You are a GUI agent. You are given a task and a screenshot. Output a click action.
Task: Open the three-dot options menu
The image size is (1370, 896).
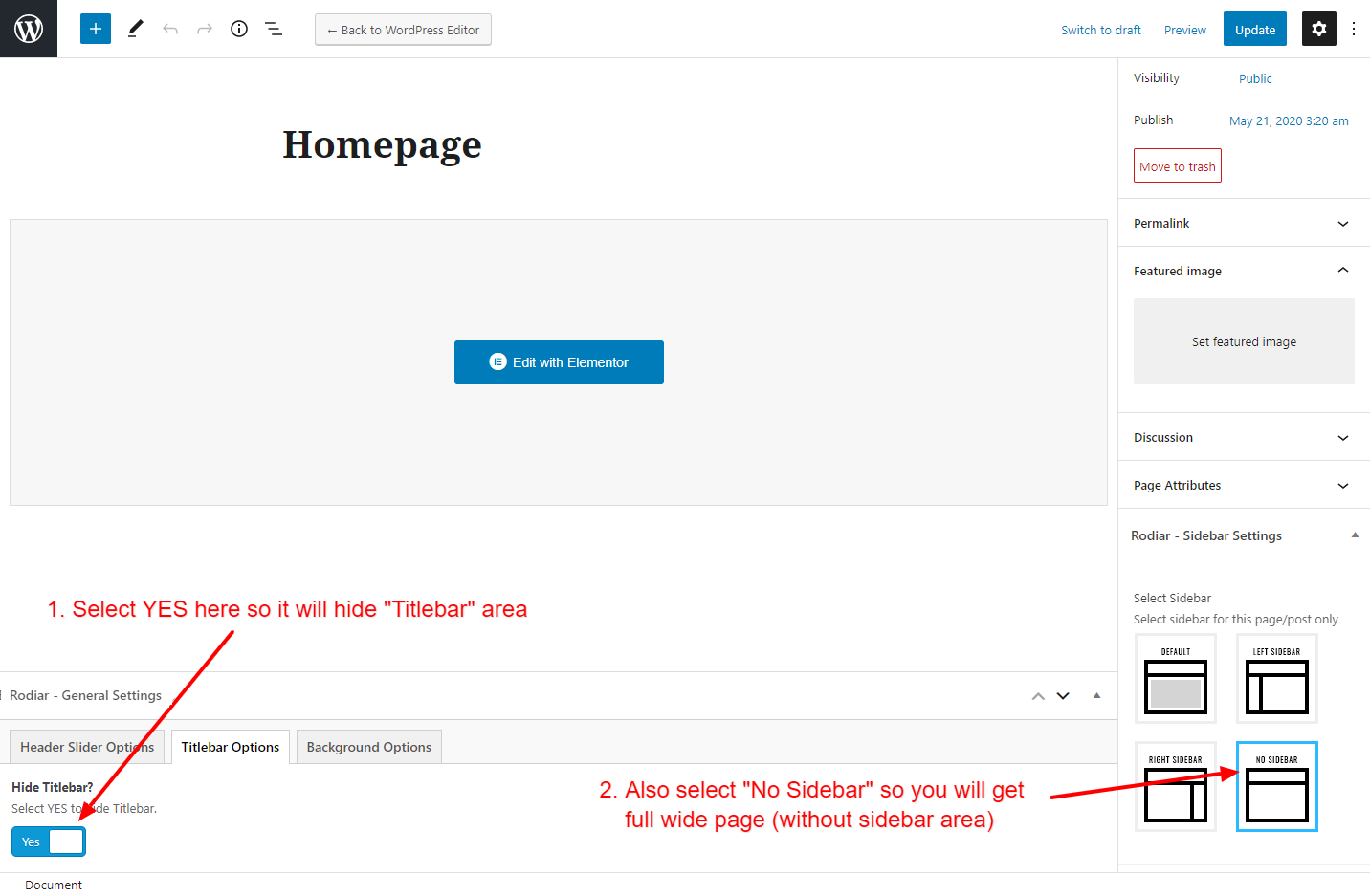click(1353, 29)
